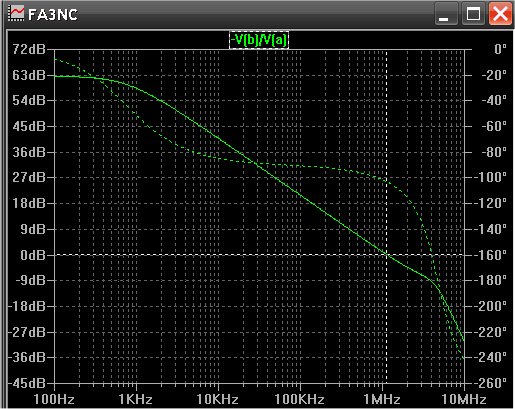Click the 27dB magnitude axis label

point(29,177)
